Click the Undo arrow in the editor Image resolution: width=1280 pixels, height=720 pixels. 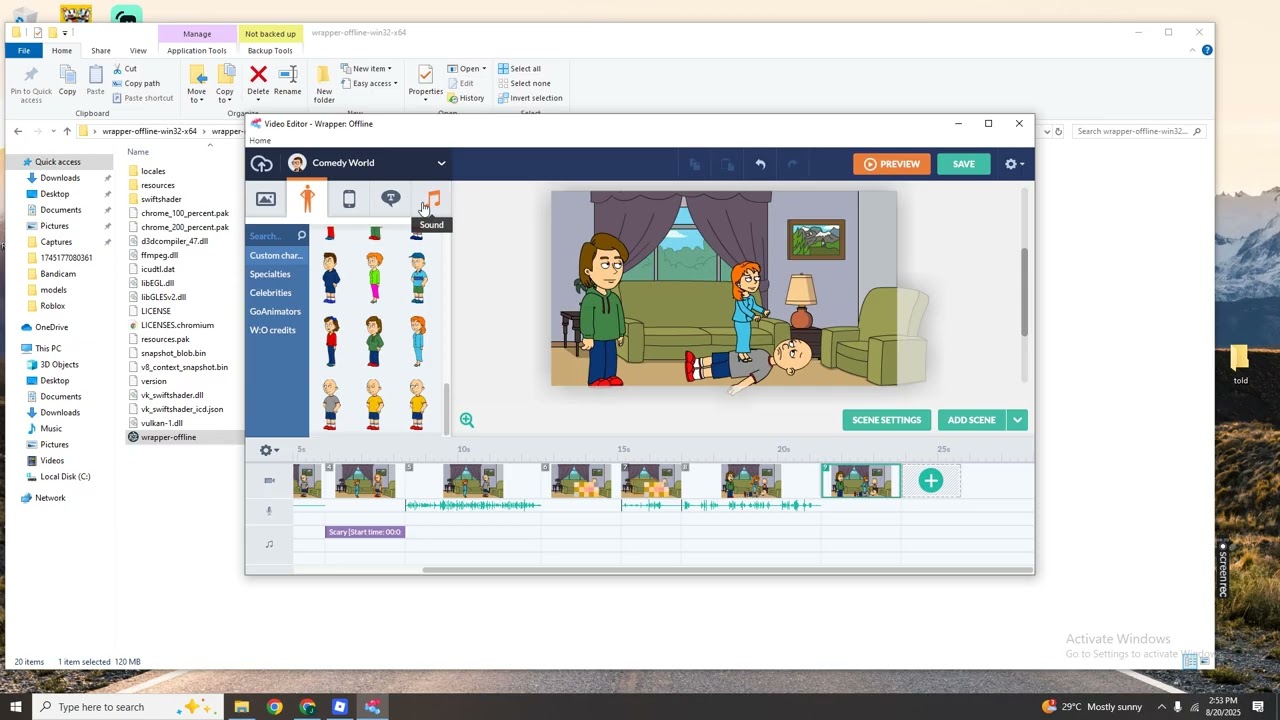(x=760, y=164)
